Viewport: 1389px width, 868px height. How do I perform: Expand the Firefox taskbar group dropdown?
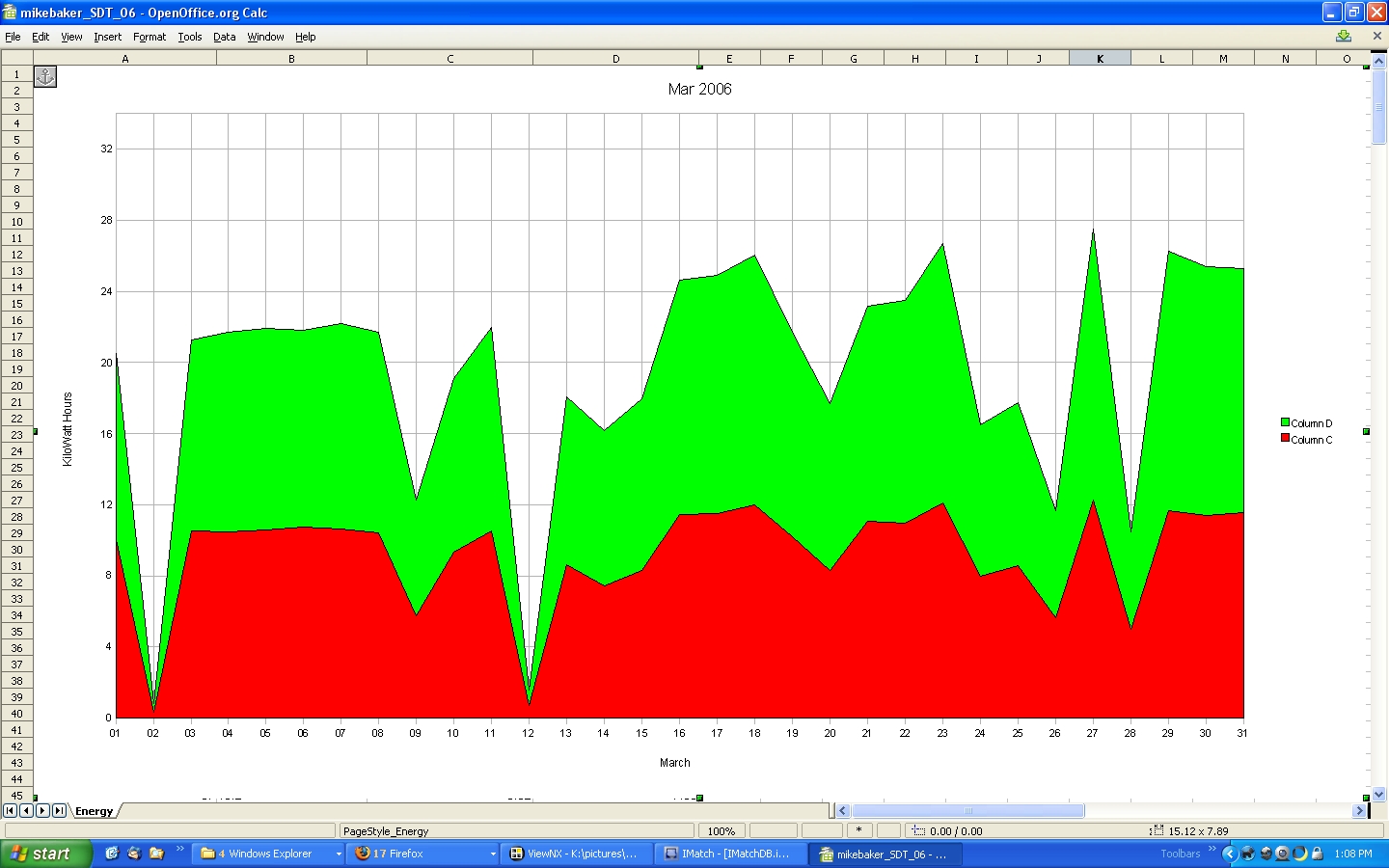click(x=493, y=854)
